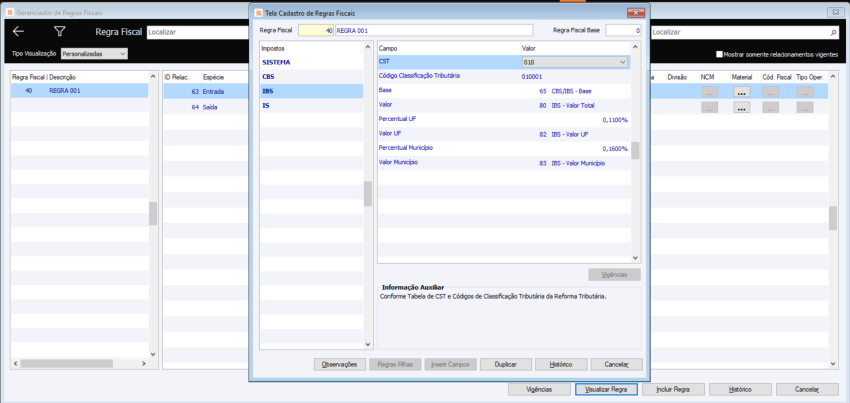Click the Campo table scroll-down arrow
Image resolution: width=850 pixels, height=403 pixels.
[x=635, y=258]
